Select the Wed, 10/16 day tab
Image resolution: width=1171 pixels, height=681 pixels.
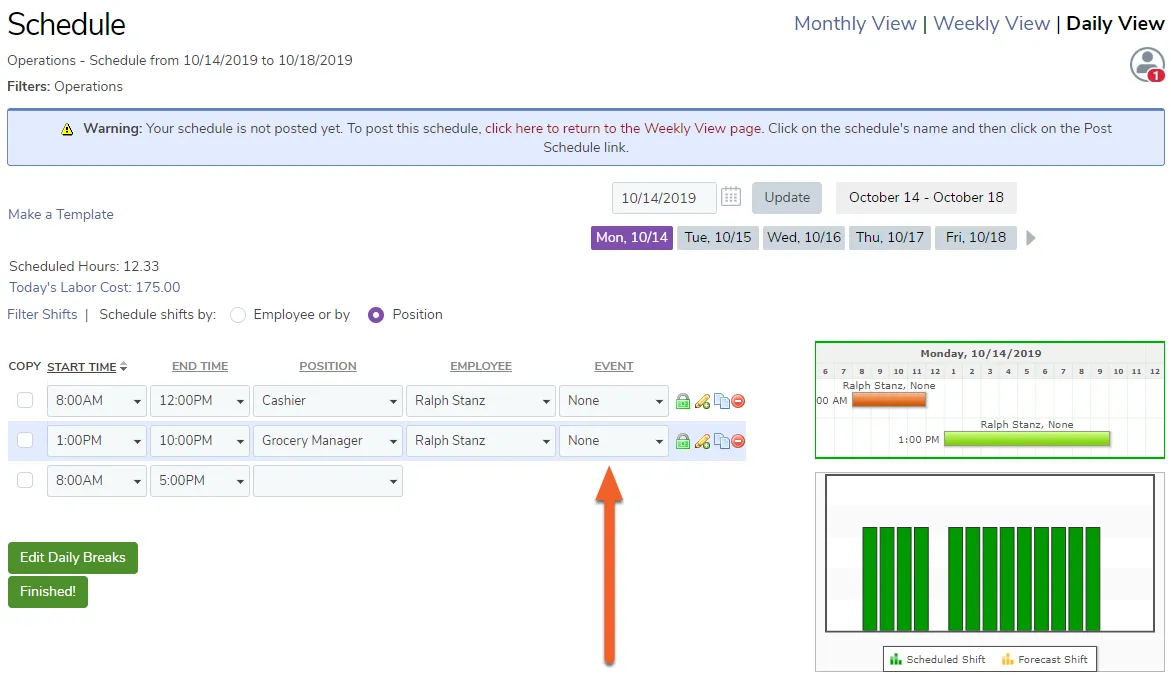[x=804, y=237]
